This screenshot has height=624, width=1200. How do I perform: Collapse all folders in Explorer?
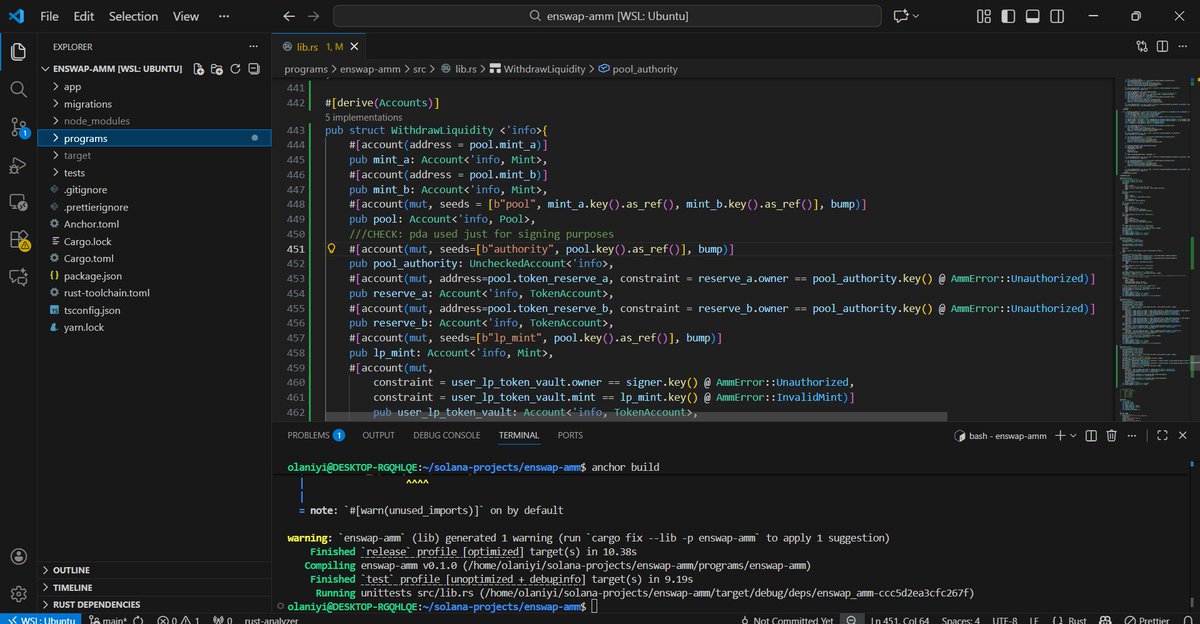253,69
